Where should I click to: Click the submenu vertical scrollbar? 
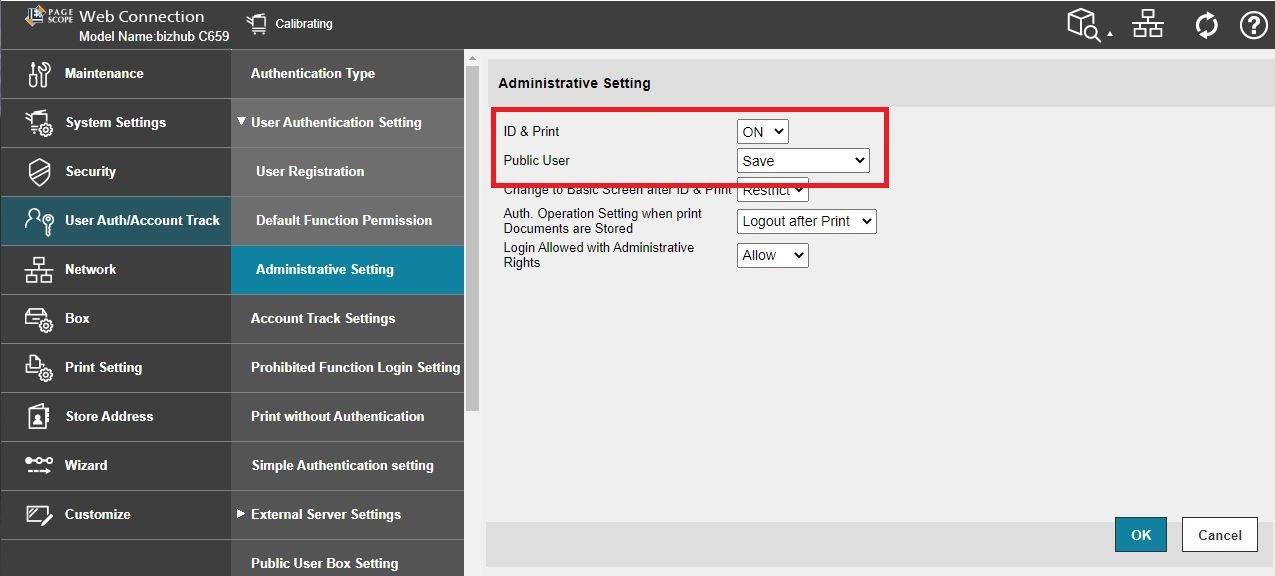[472, 230]
